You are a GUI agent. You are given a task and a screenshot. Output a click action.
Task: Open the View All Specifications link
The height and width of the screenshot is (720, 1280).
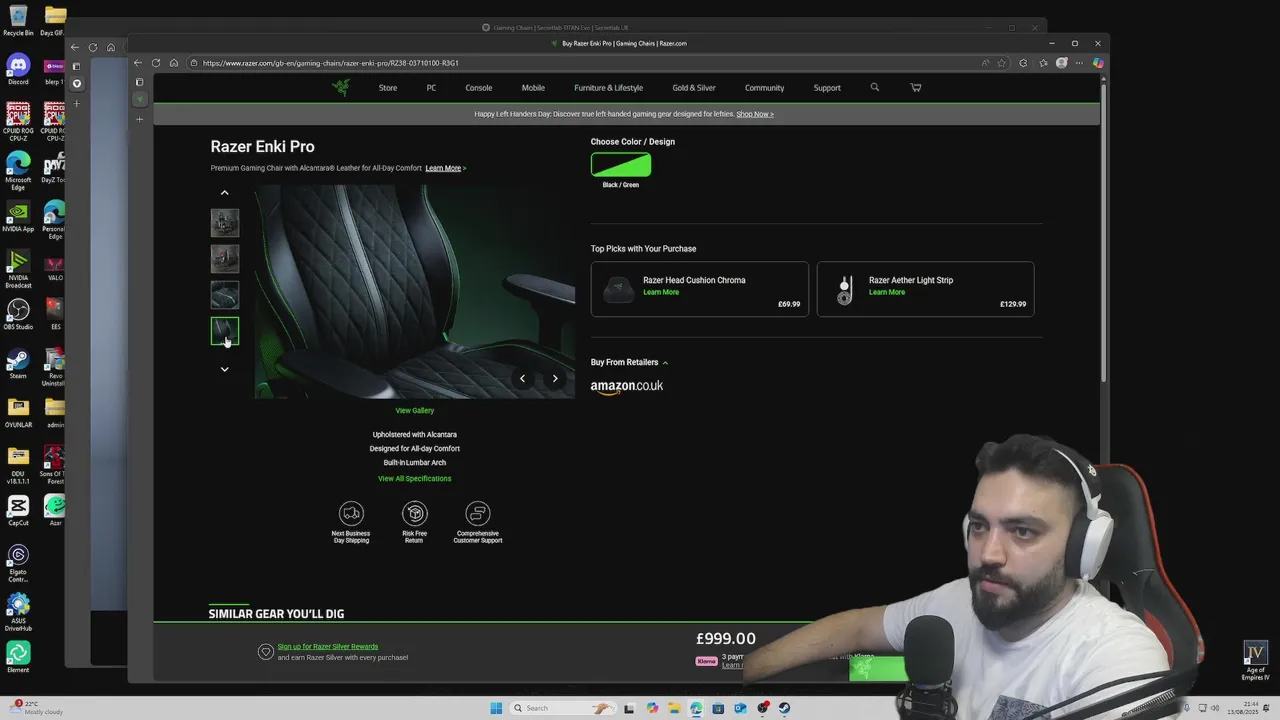click(414, 478)
